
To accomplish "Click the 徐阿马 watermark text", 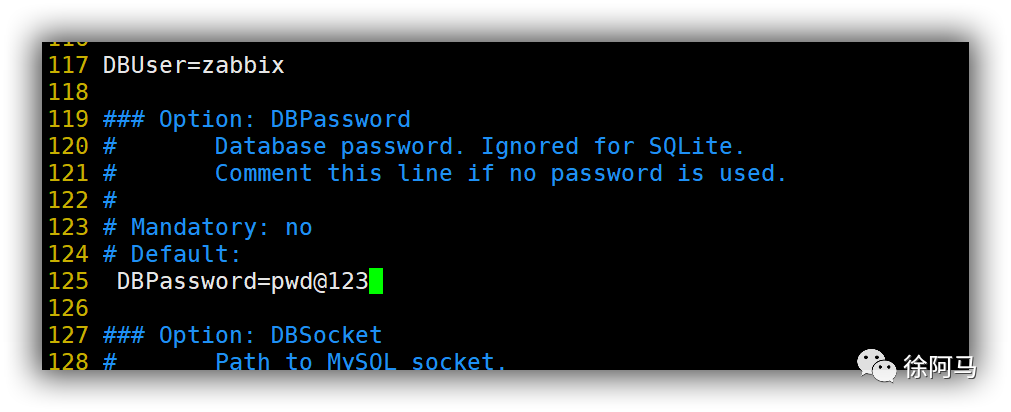I will click(x=939, y=369).
